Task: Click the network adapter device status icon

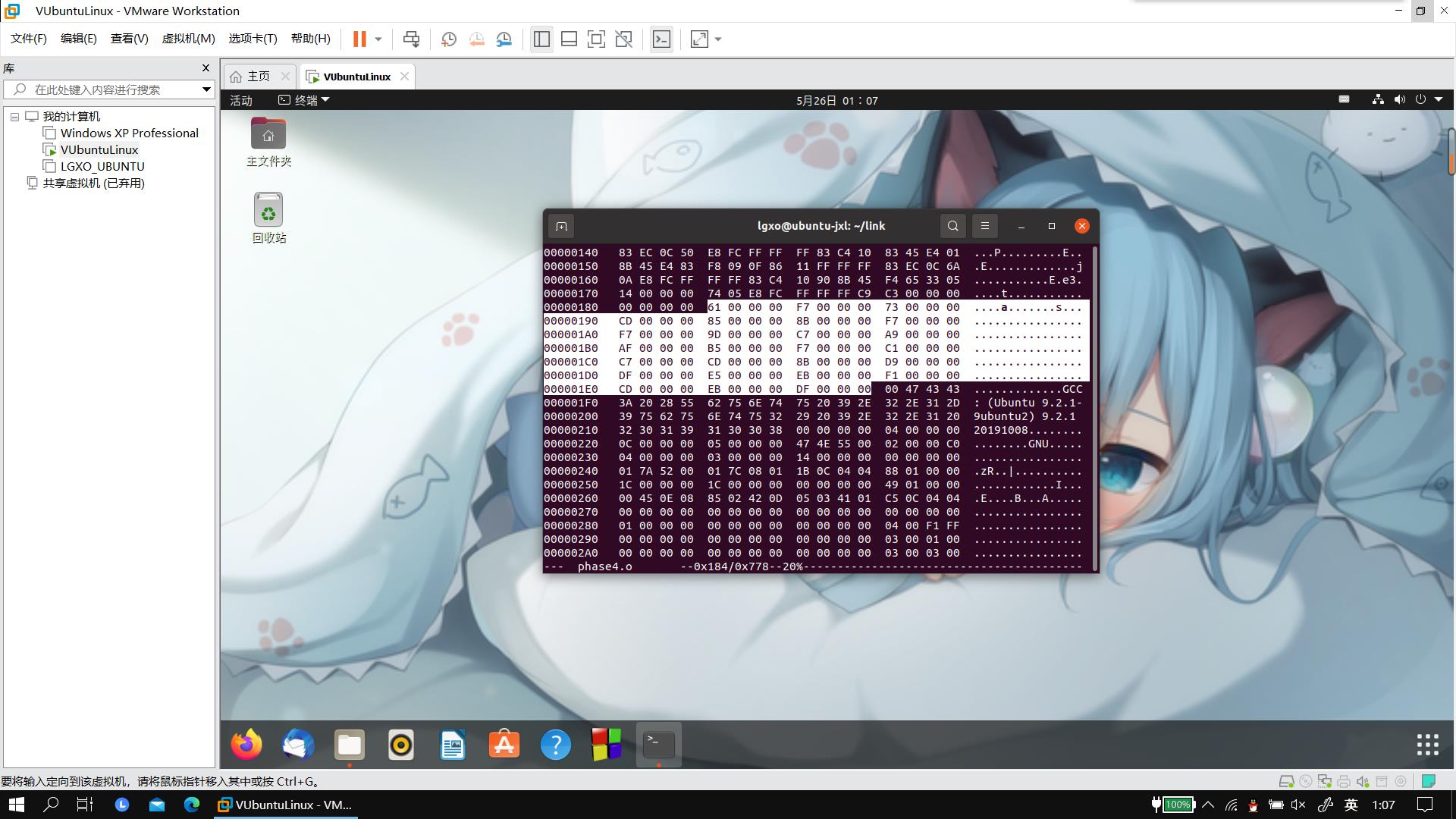Action: (x=1324, y=781)
